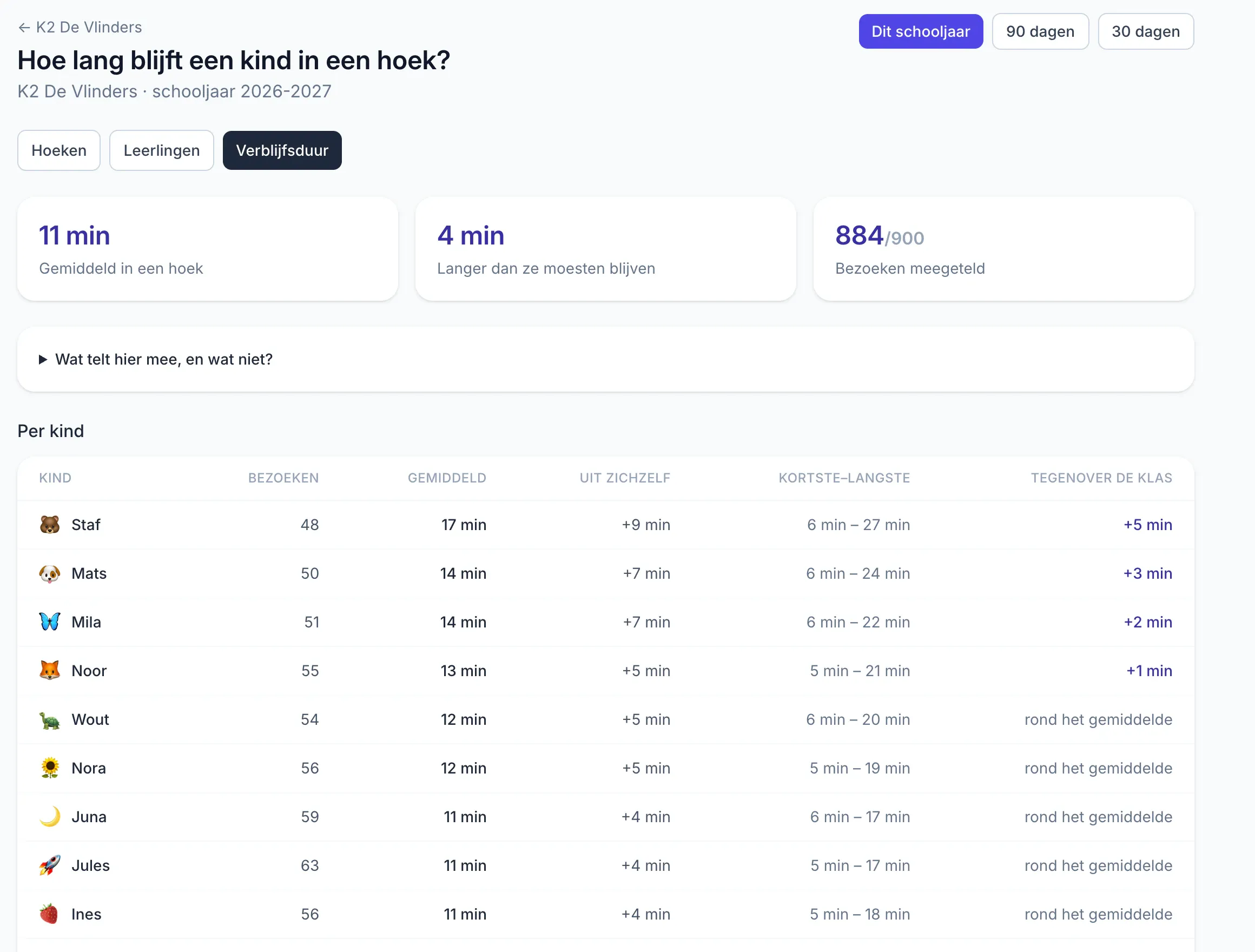Image resolution: width=1255 pixels, height=952 pixels.
Task: Sort by the BEZOEKEN column header
Action: click(x=283, y=478)
